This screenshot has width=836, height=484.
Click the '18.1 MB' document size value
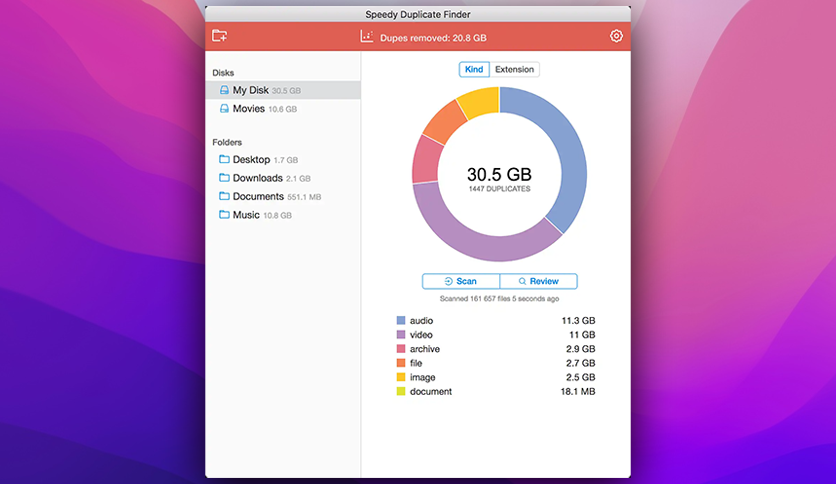click(x=578, y=391)
